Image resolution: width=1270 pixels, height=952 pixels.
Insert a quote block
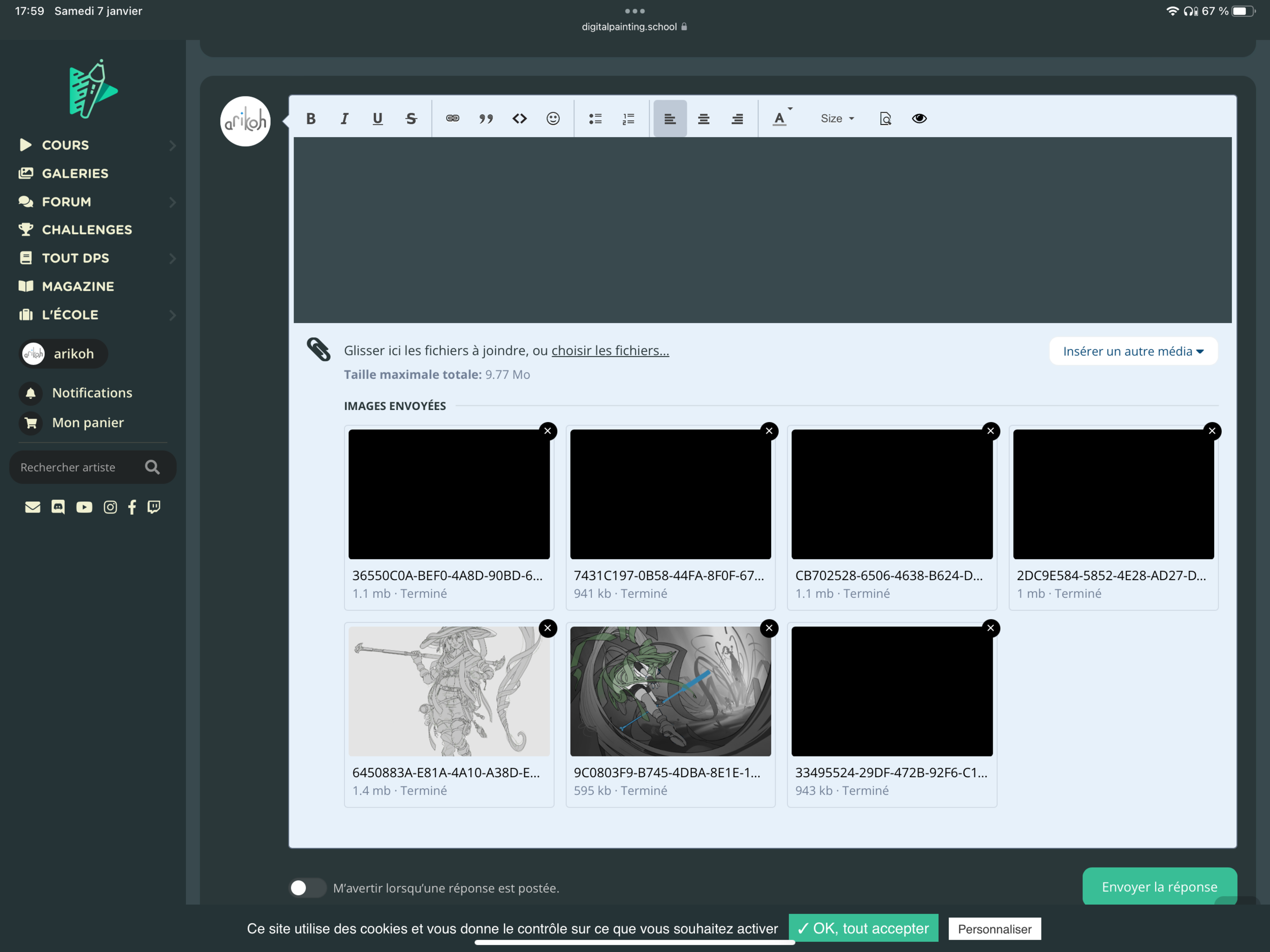click(x=486, y=119)
